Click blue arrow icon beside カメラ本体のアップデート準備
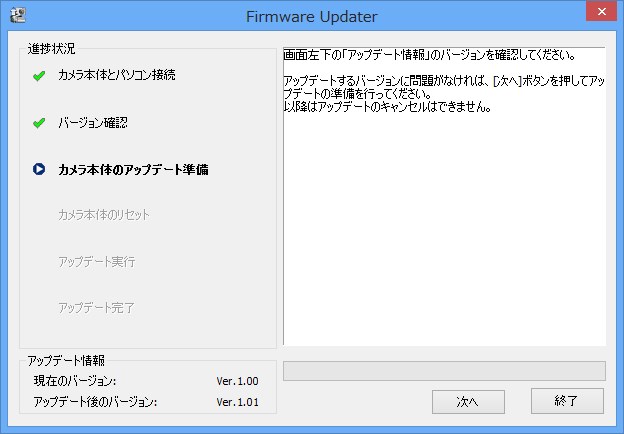 coord(39,169)
